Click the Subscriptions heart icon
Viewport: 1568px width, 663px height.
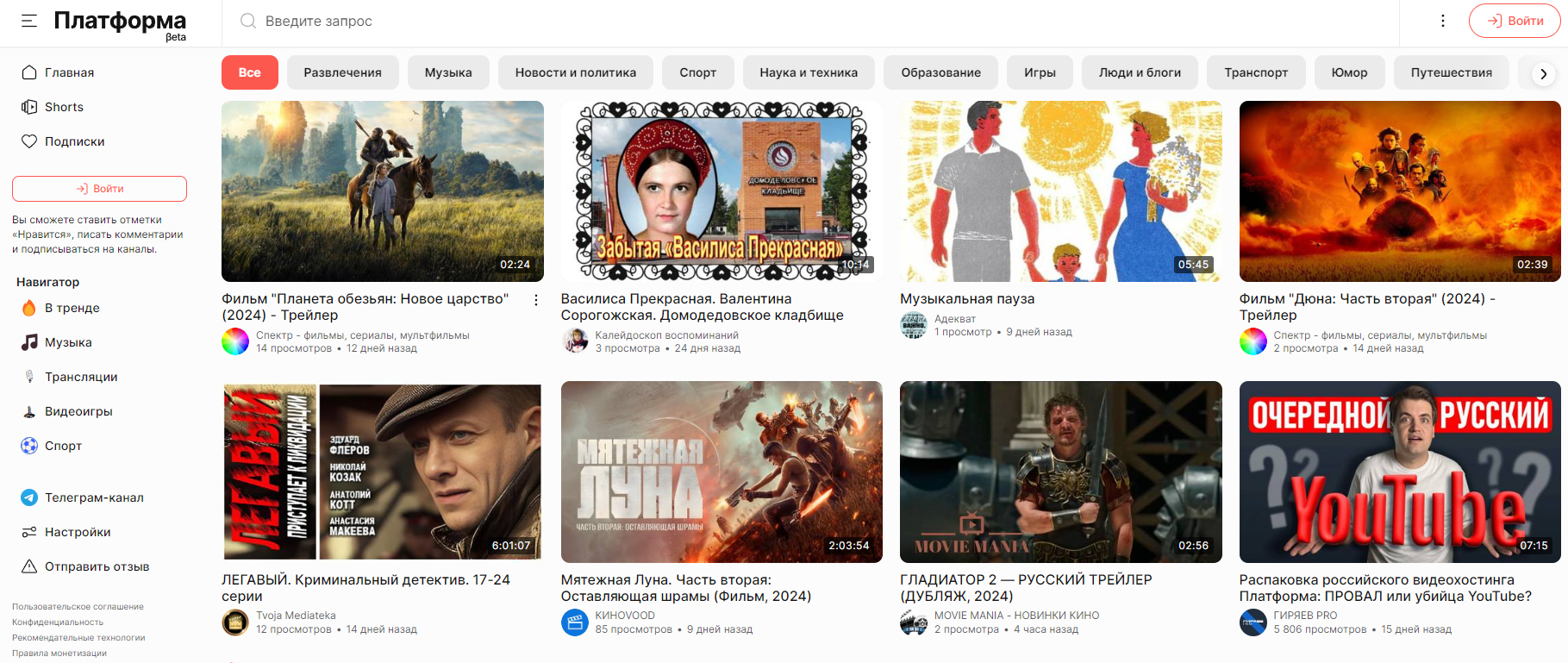coord(29,141)
